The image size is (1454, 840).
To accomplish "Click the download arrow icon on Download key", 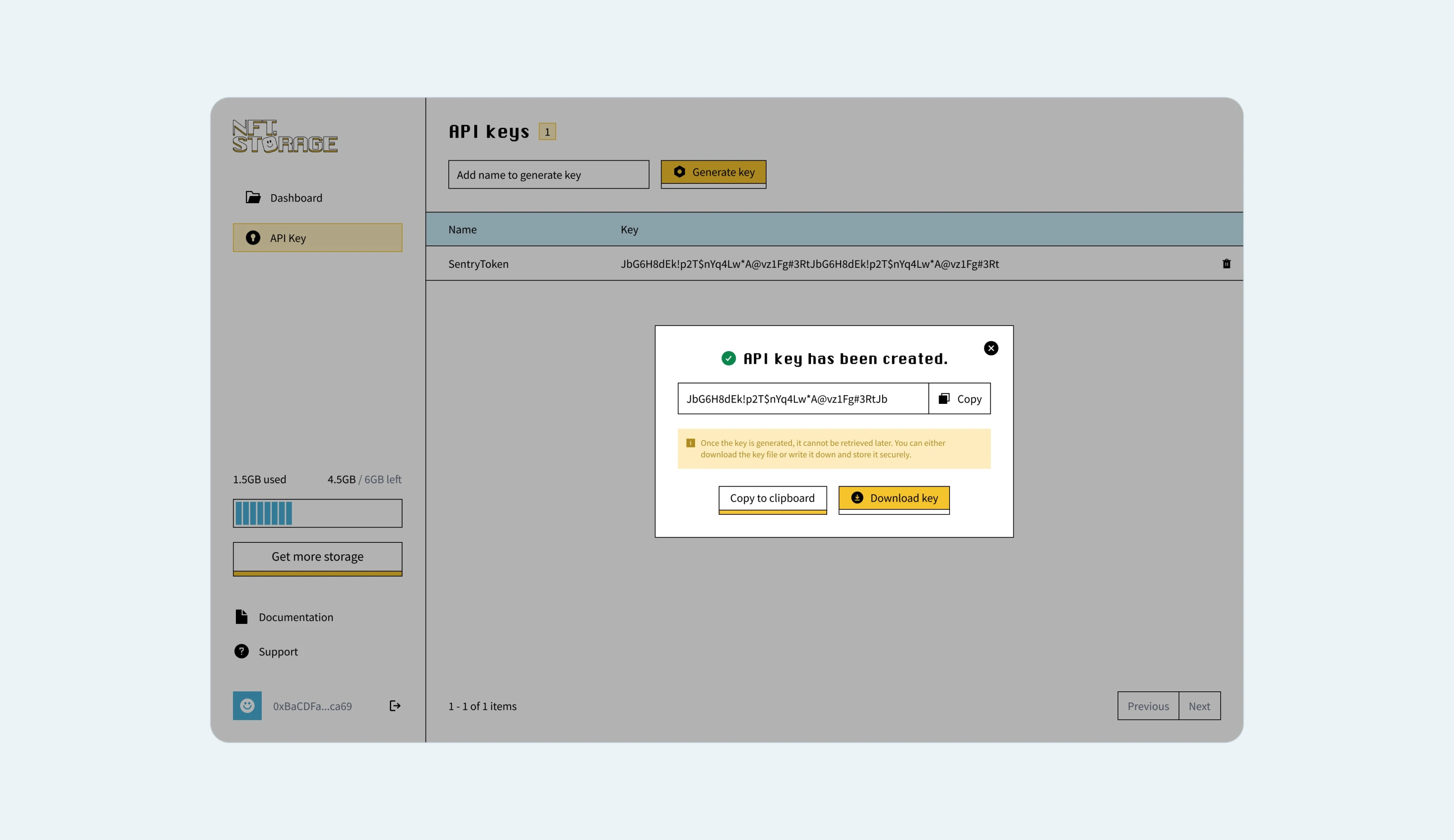I will pyautogui.click(x=857, y=497).
